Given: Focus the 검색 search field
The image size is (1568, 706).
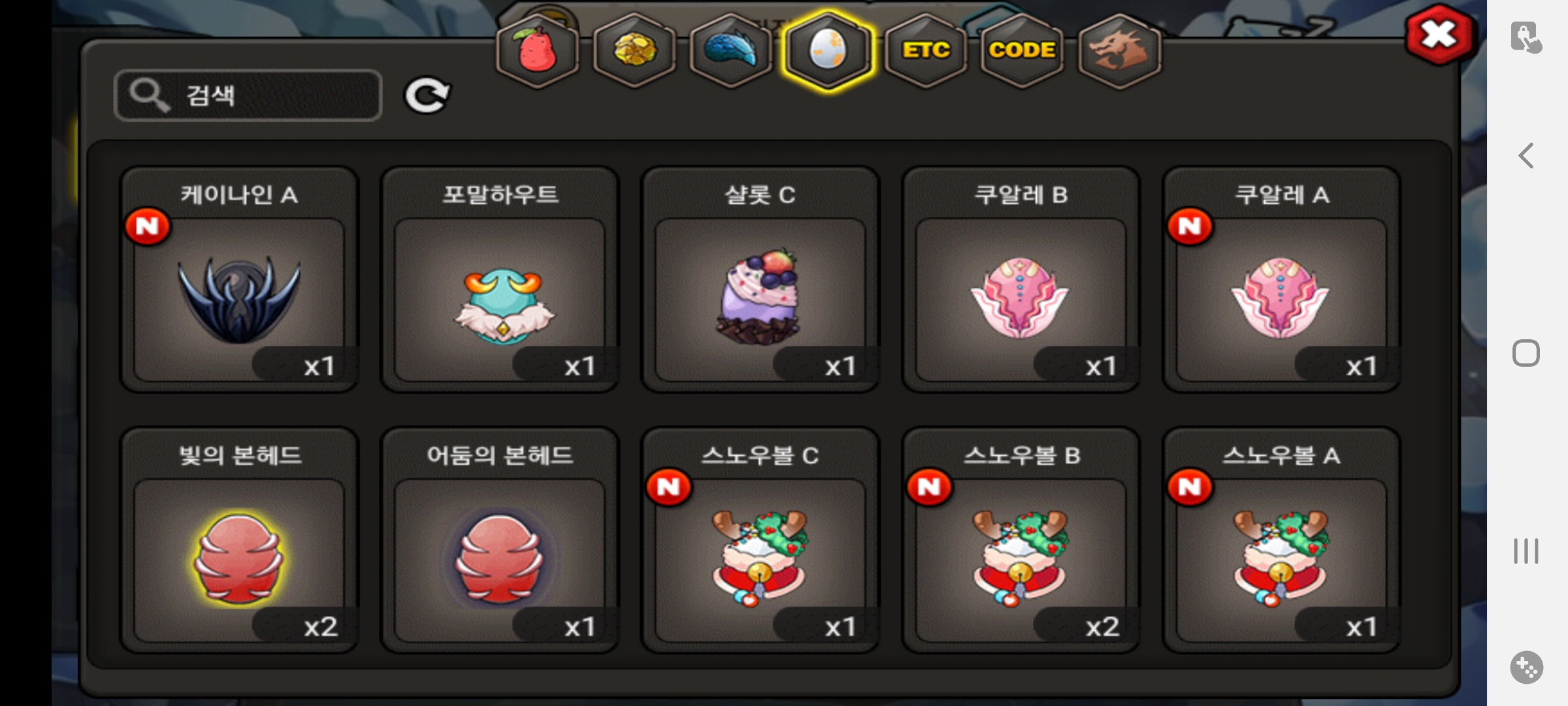Looking at the screenshot, I should (x=248, y=95).
